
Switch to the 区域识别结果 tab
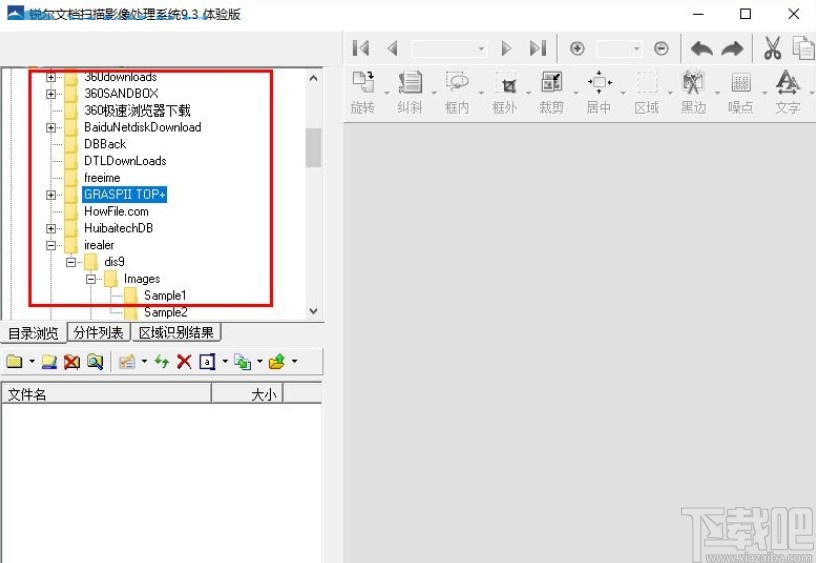(176, 332)
